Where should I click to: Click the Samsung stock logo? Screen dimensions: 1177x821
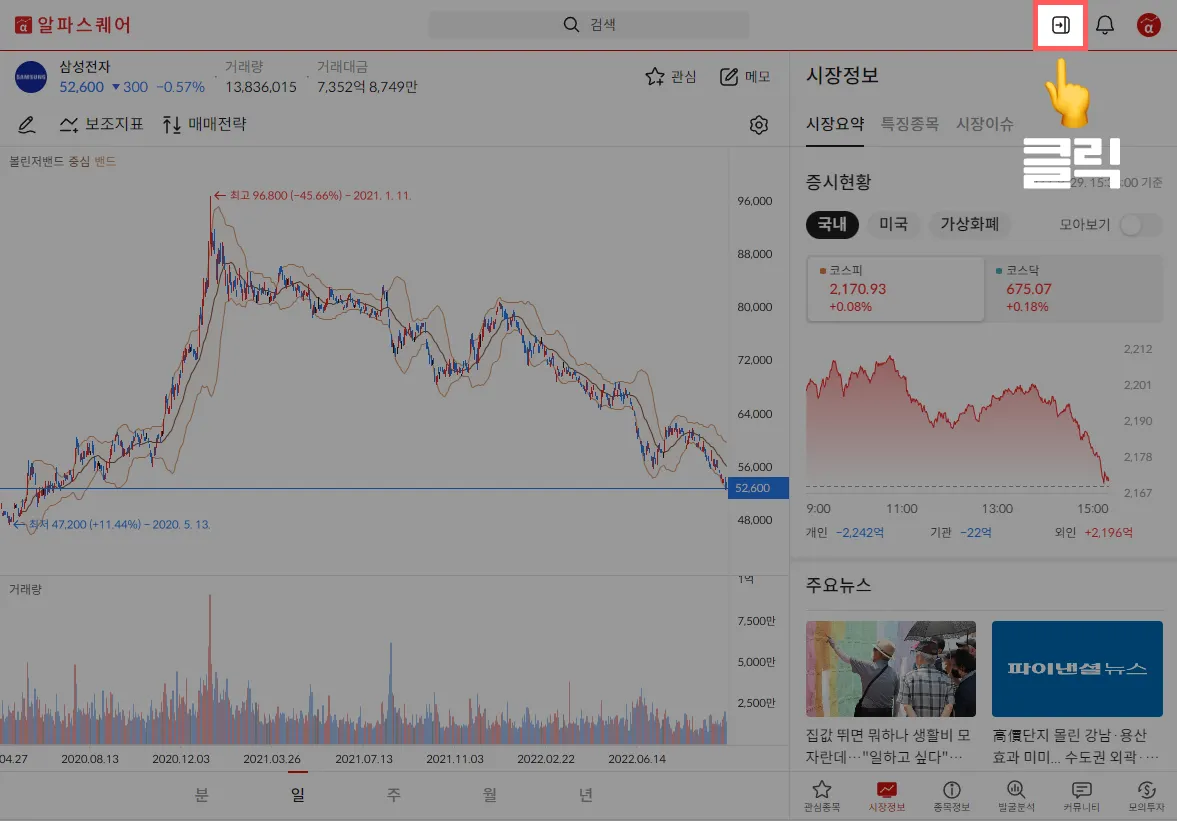[x=31, y=77]
